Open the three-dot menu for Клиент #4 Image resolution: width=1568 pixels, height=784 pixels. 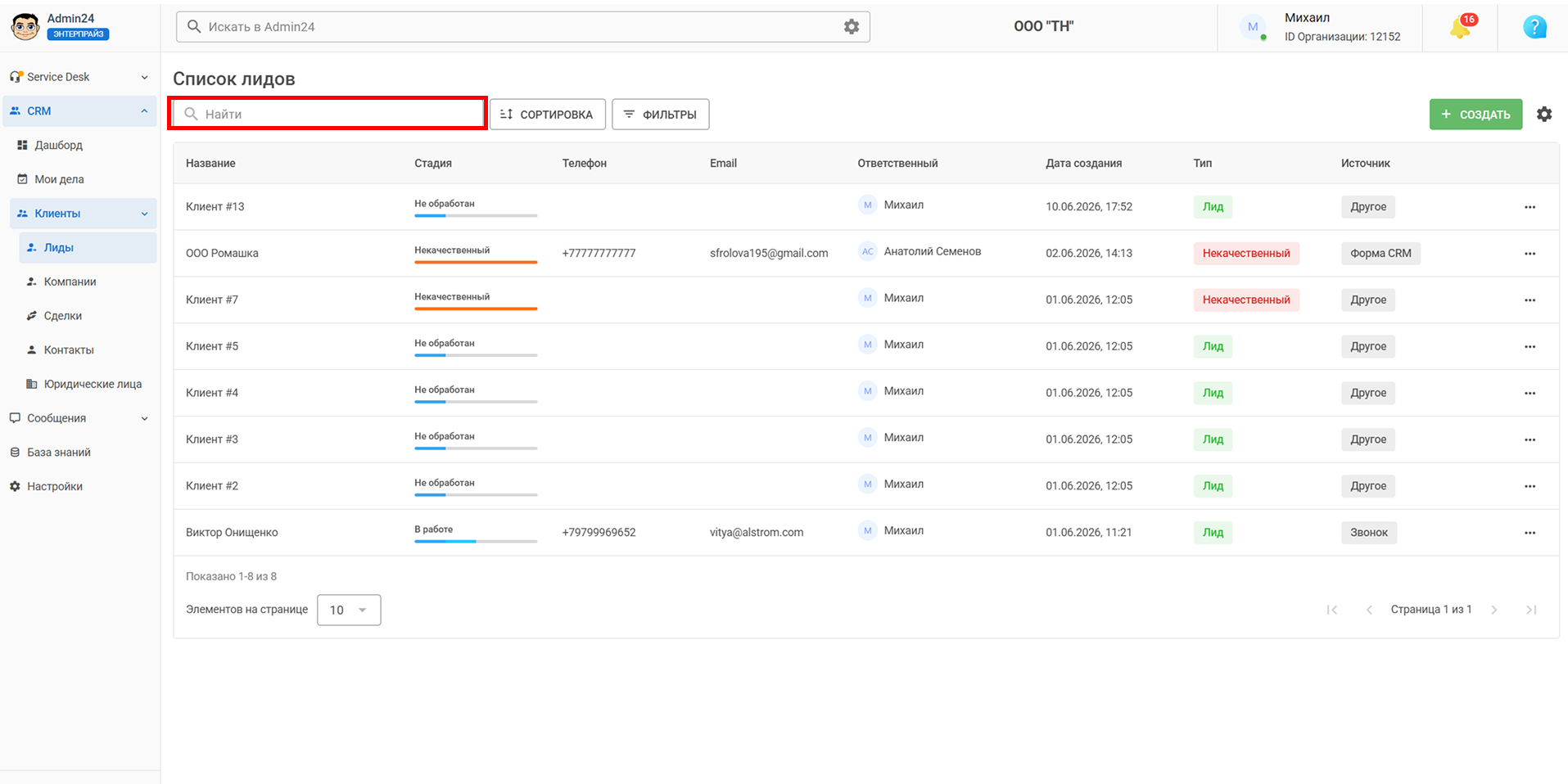(1530, 394)
